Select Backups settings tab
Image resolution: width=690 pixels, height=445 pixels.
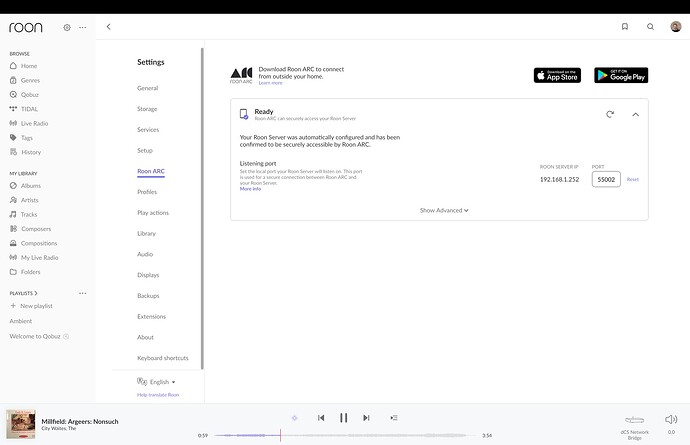click(x=148, y=295)
